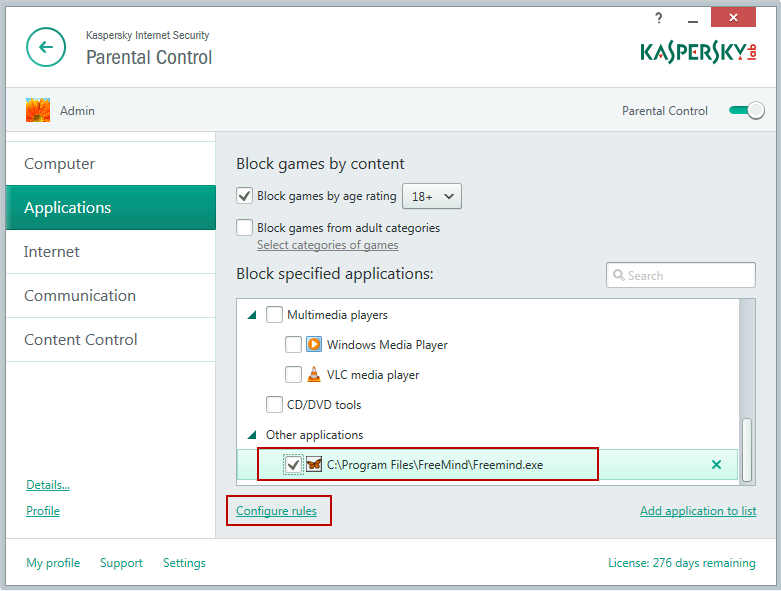
Task: Check the Multimedia players category box
Action: tap(274, 315)
